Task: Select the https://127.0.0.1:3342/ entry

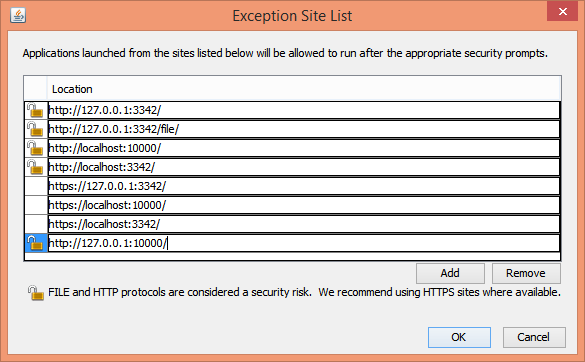Action: click(x=304, y=186)
